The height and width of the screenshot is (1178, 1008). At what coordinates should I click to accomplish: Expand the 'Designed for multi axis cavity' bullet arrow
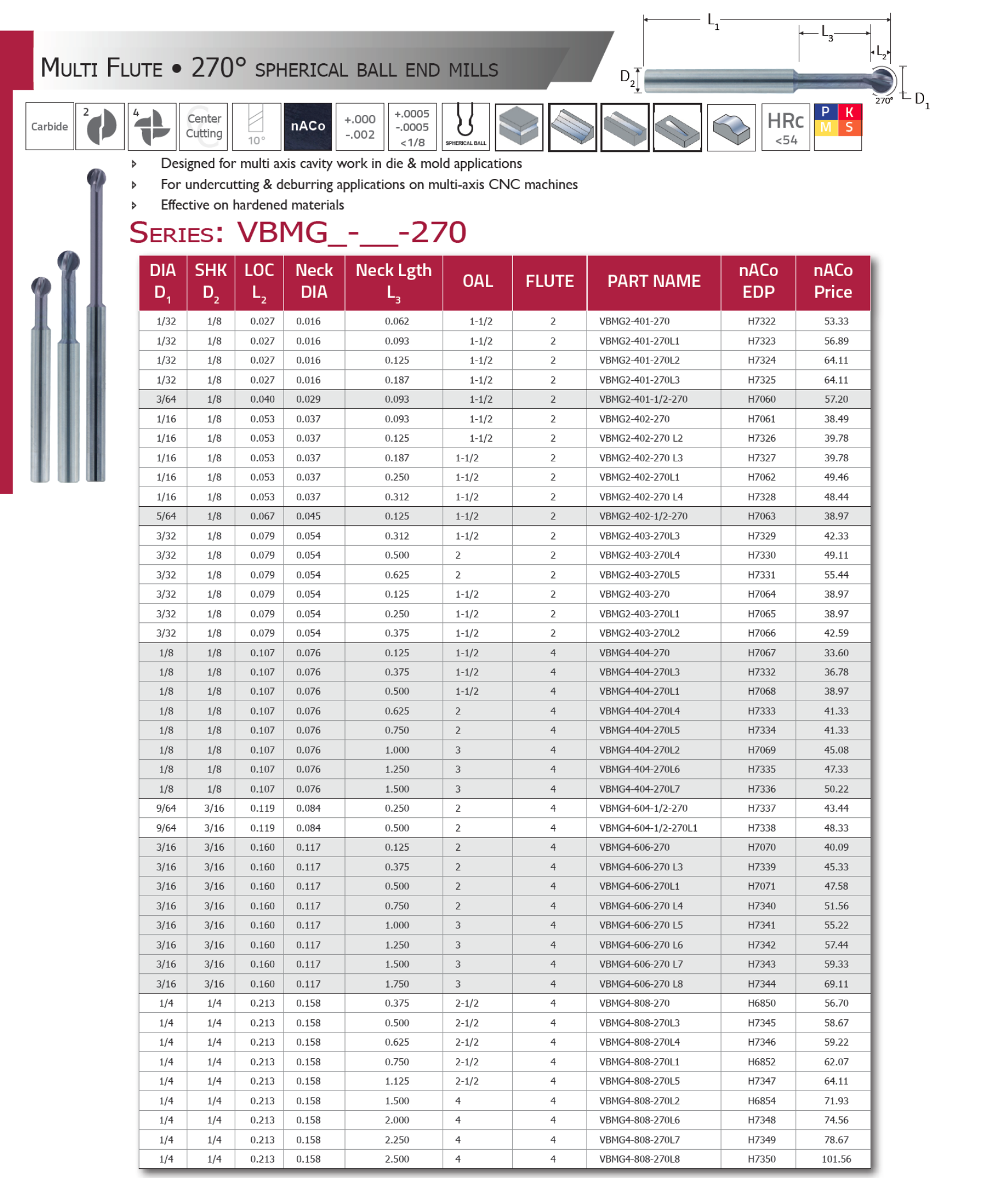click(x=134, y=164)
